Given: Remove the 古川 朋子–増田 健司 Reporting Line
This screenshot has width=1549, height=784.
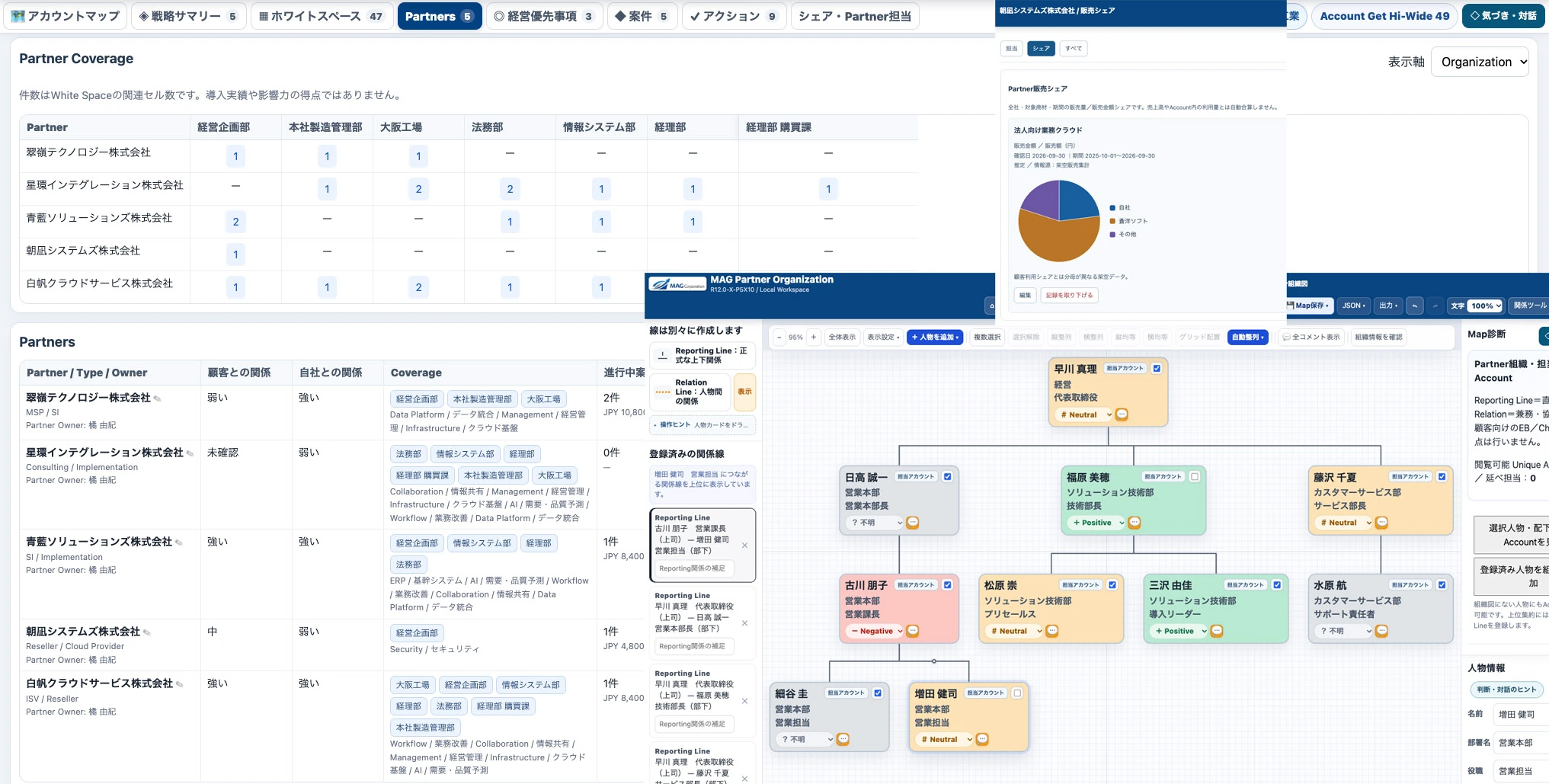Looking at the screenshot, I should (x=744, y=546).
